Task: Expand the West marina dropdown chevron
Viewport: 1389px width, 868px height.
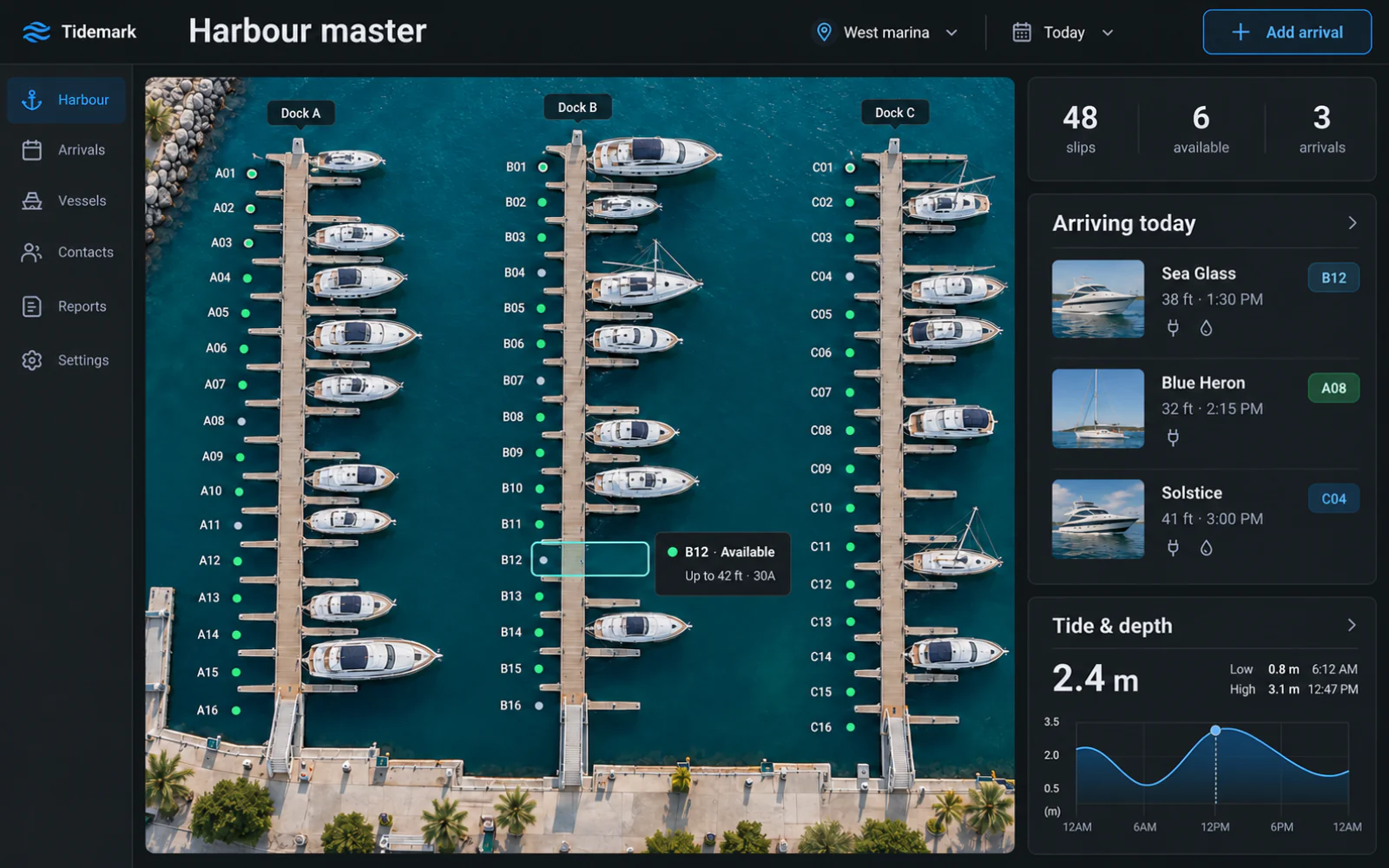Action: [951, 33]
